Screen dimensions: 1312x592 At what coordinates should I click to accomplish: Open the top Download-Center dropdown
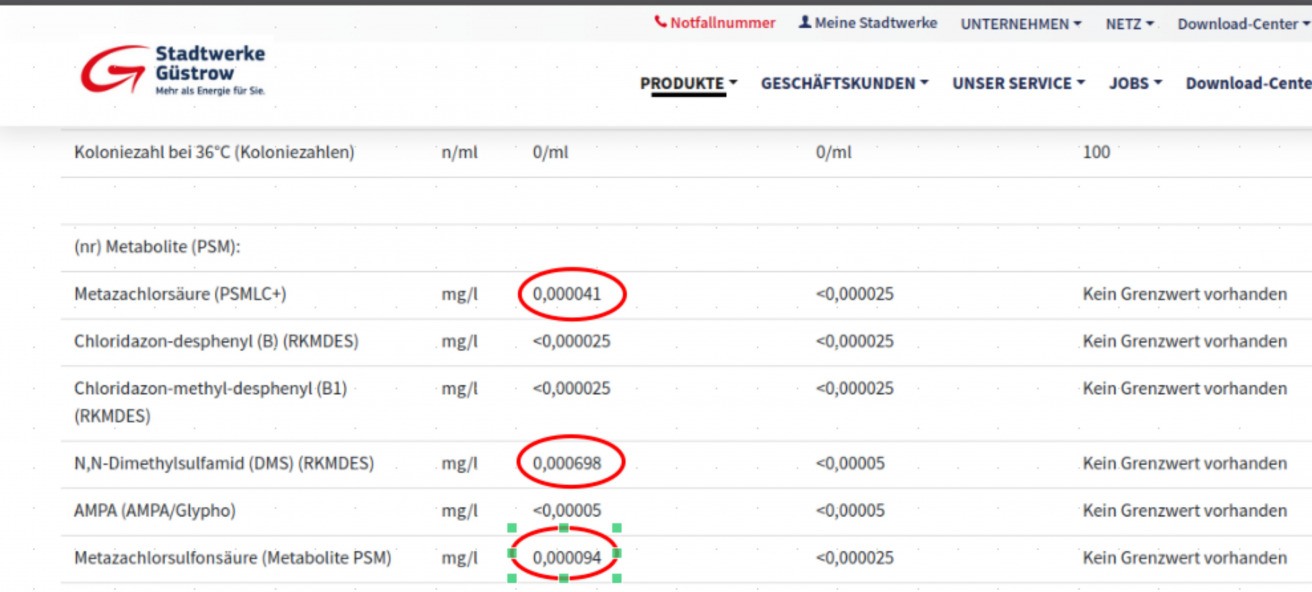(1242, 24)
